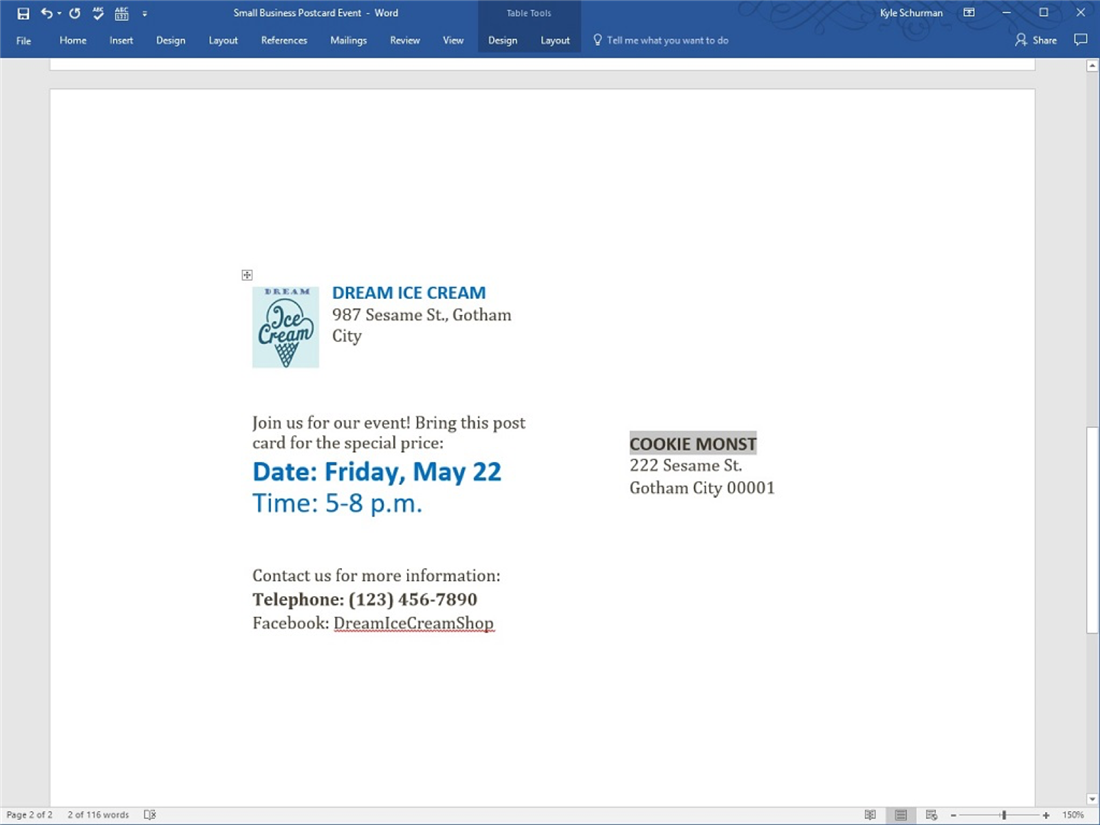This screenshot has width=1100, height=825.
Task: Switch to Web Layout view
Action: [931, 814]
